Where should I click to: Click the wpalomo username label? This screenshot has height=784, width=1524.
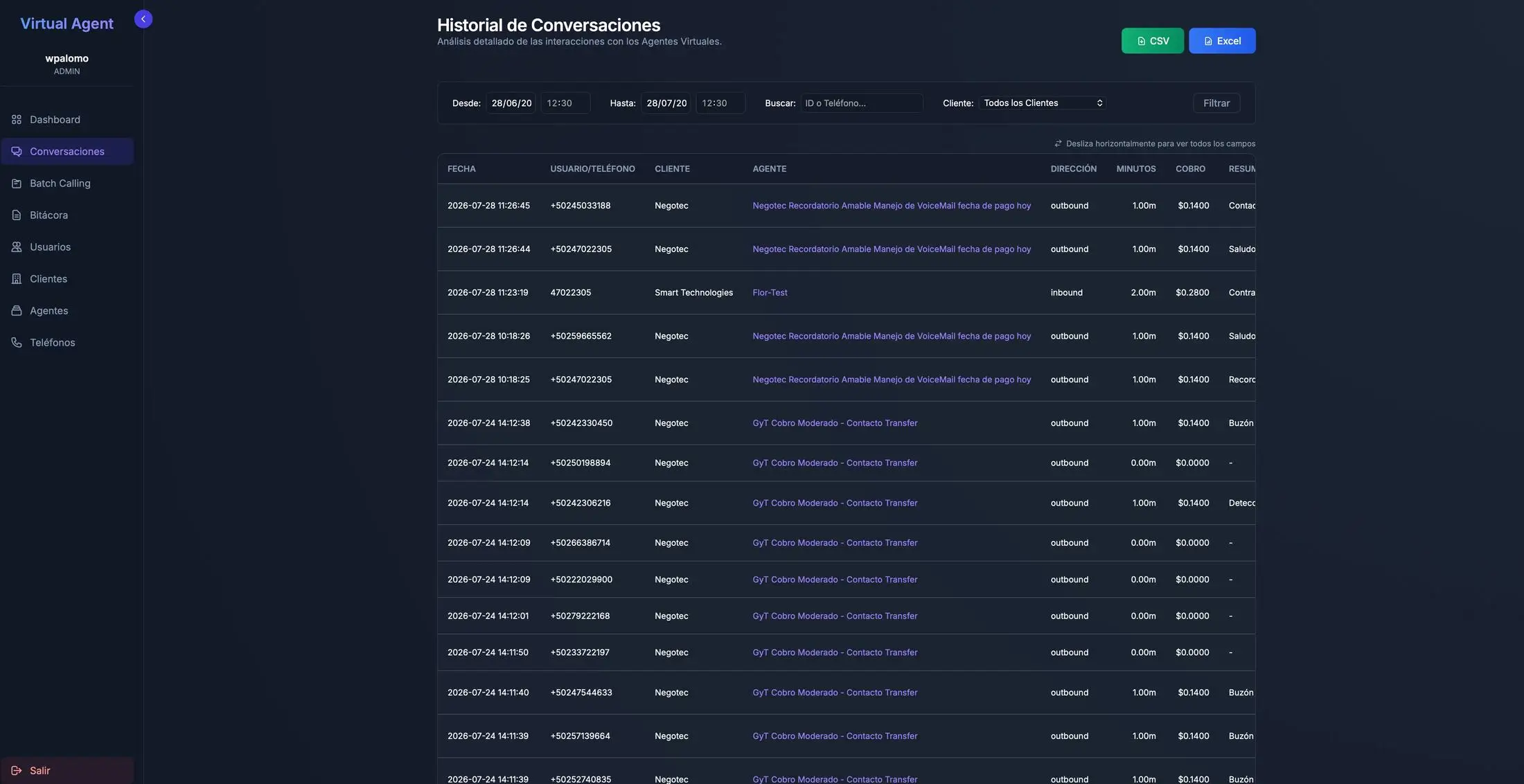[67, 58]
